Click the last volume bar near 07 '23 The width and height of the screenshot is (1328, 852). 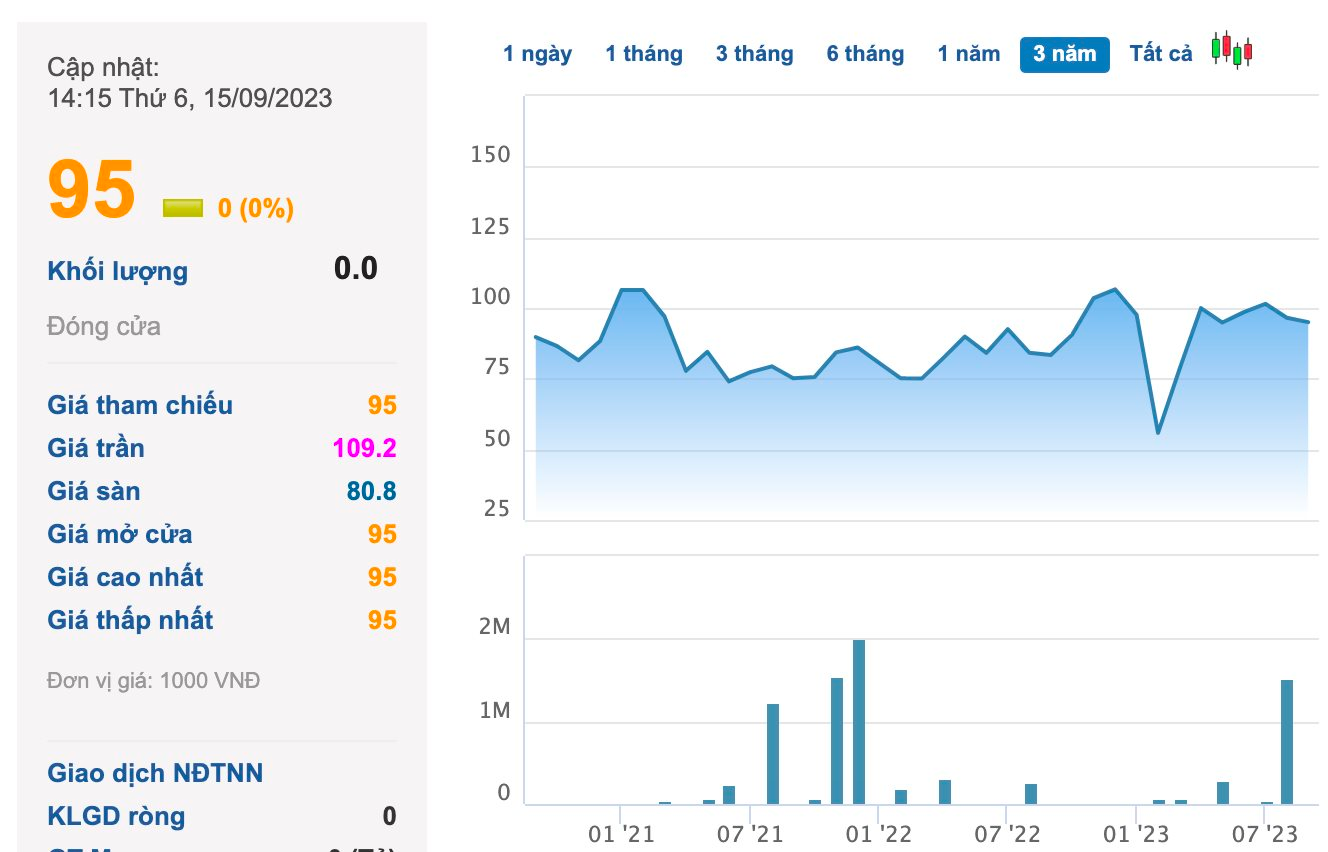tap(1287, 742)
